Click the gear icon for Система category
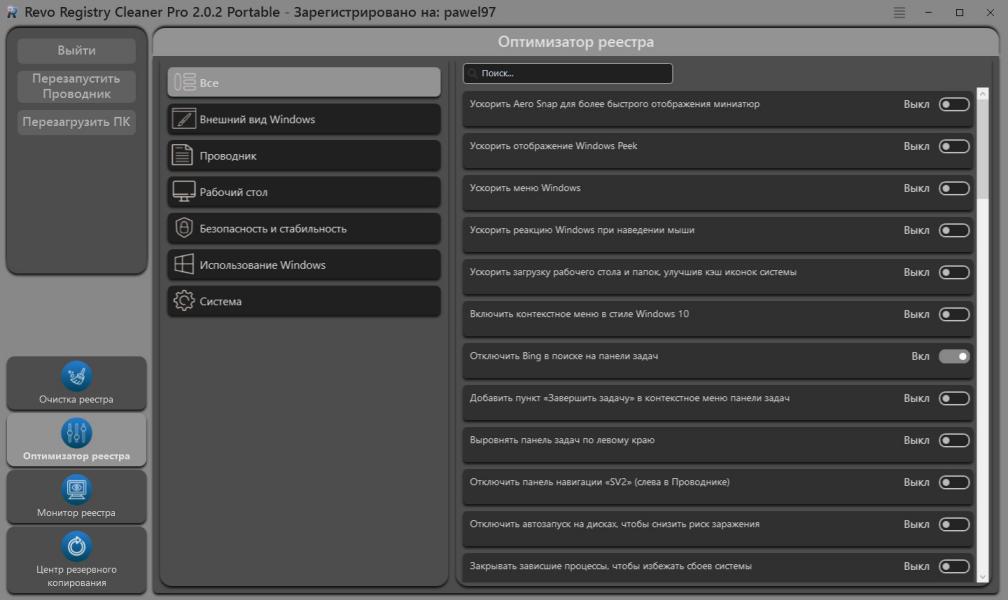The height and width of the screenshot is (600, 1008). 183,301
